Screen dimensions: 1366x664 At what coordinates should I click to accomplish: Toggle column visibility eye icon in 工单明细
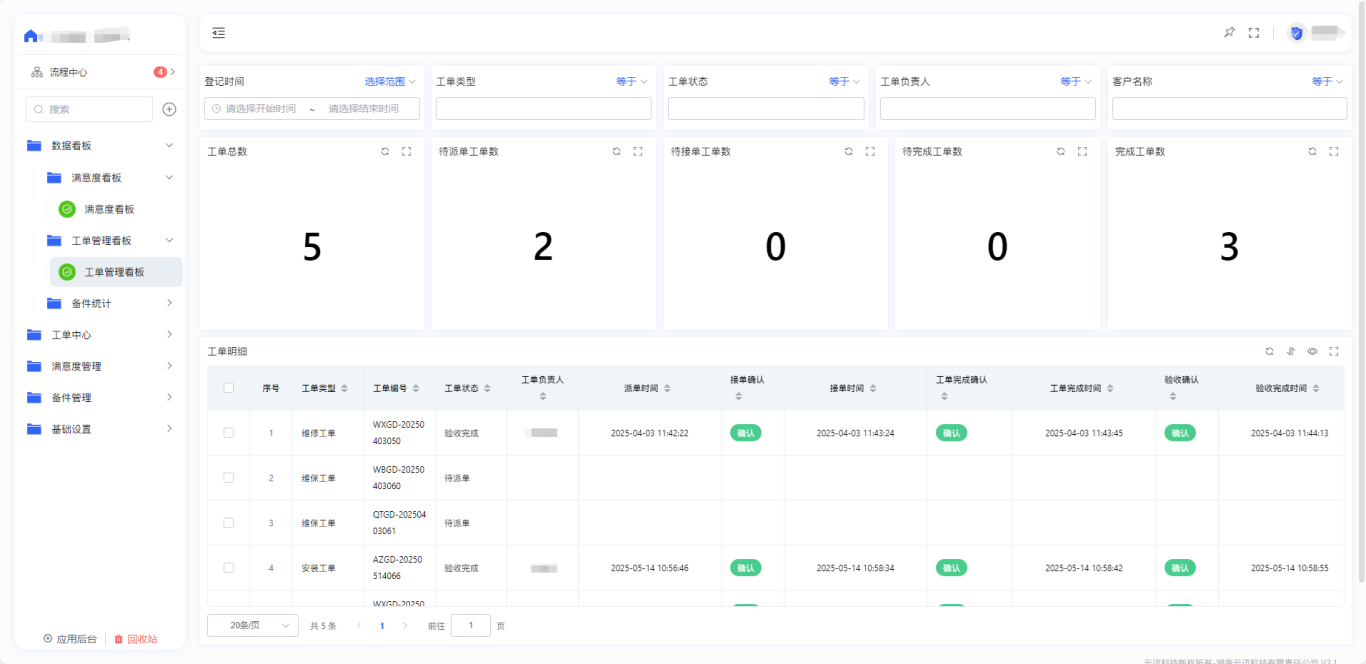(1312, 351)
